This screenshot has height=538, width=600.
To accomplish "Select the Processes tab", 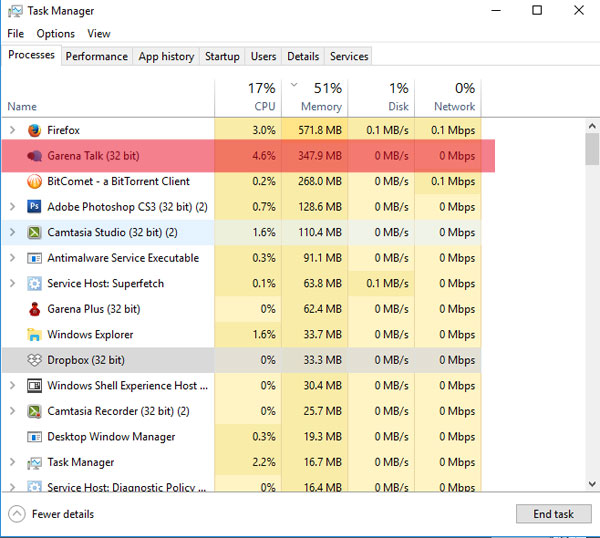I will tap(31, 55).
